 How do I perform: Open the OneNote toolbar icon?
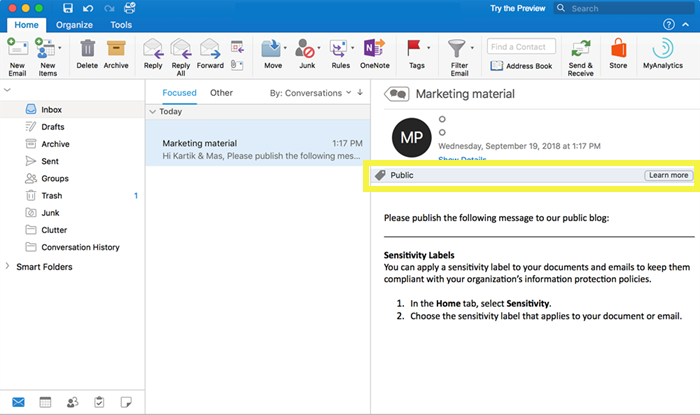376,49
